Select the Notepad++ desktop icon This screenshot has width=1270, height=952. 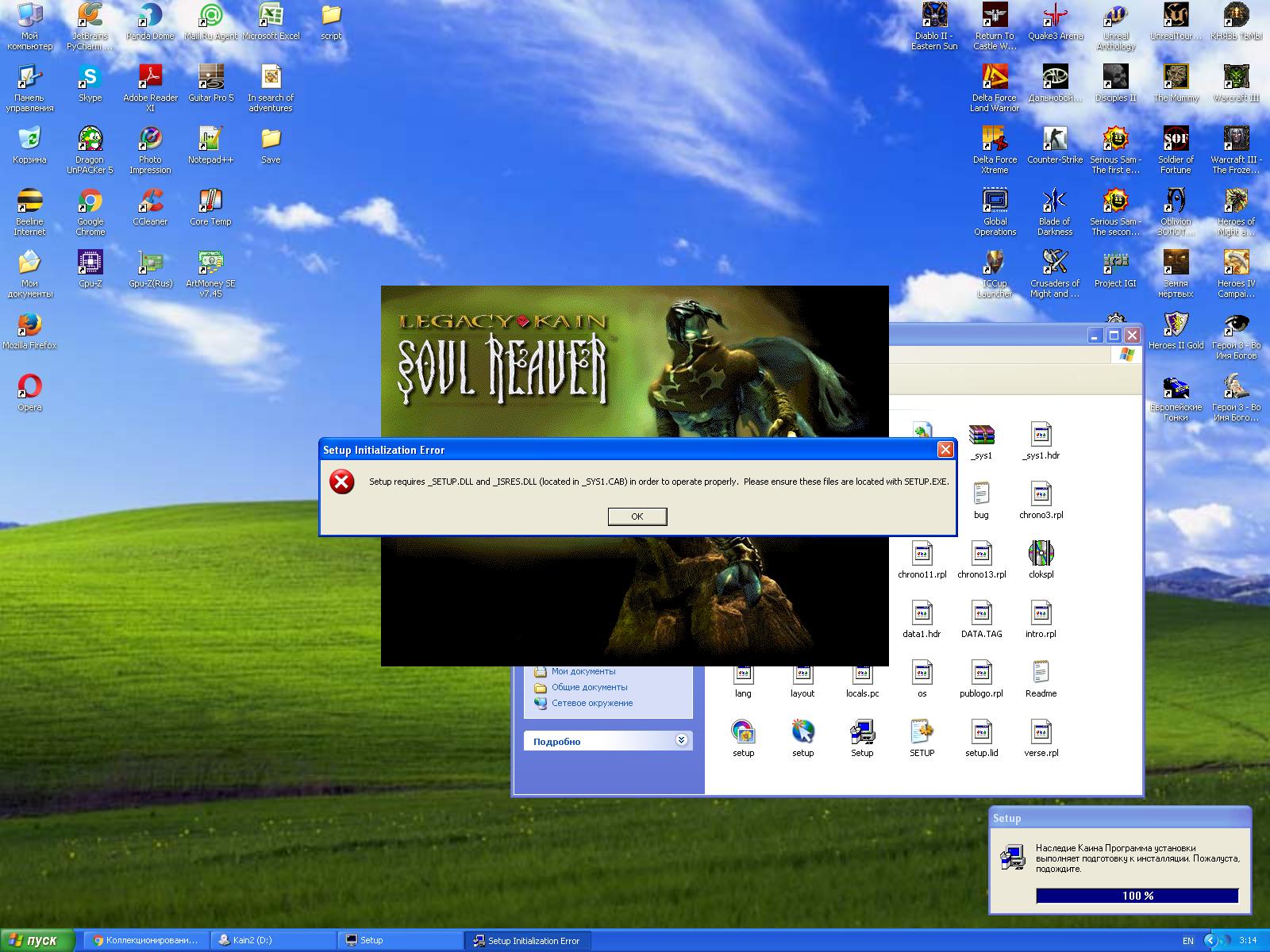pyautogui.click(x=210, y=140)
